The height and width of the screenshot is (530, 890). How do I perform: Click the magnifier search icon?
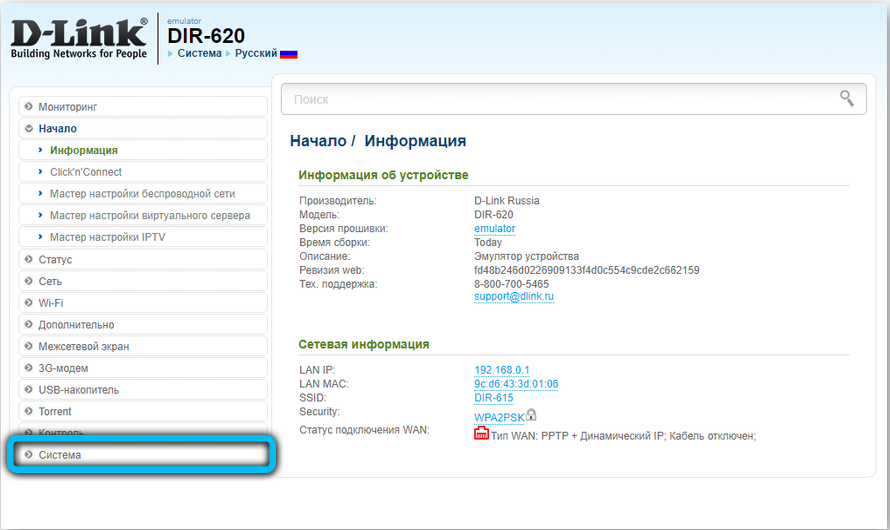[x=846, y=98]
